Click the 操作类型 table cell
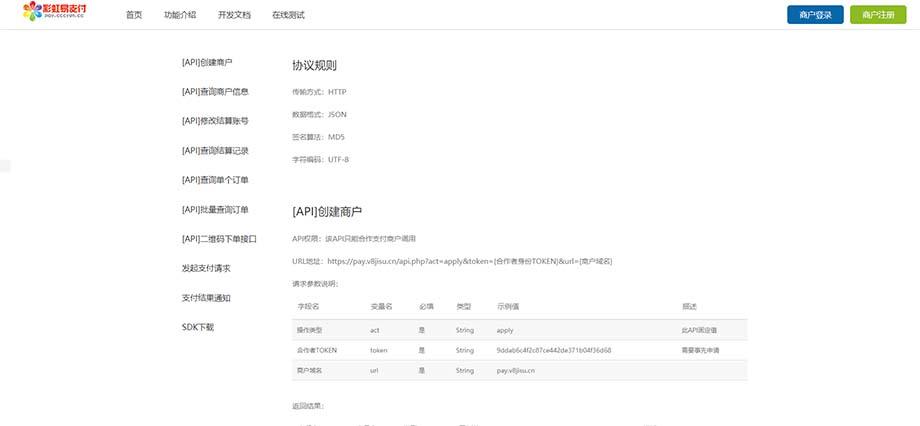Screen dimensions: 920x426 310,330
